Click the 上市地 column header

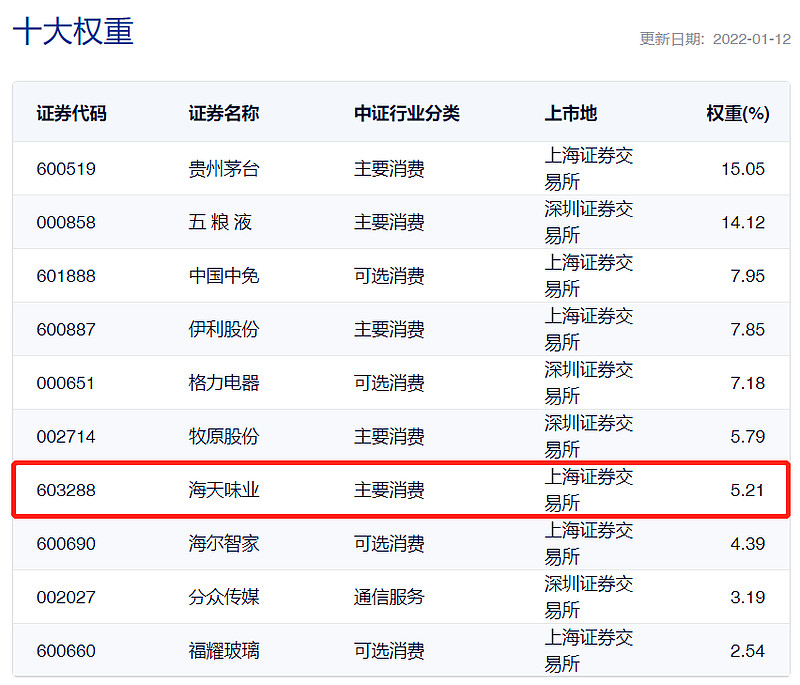(x=570, y=113)
